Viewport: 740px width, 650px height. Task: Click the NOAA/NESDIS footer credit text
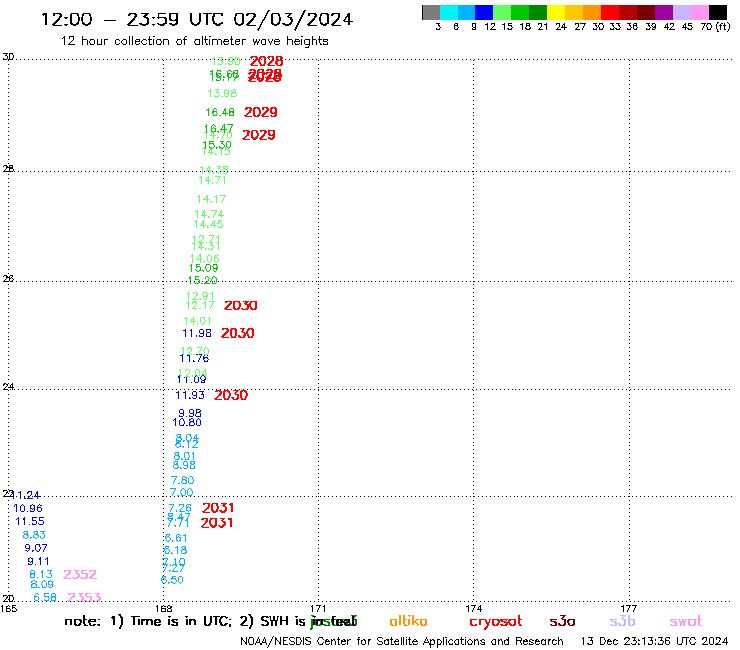pos(402,642)
